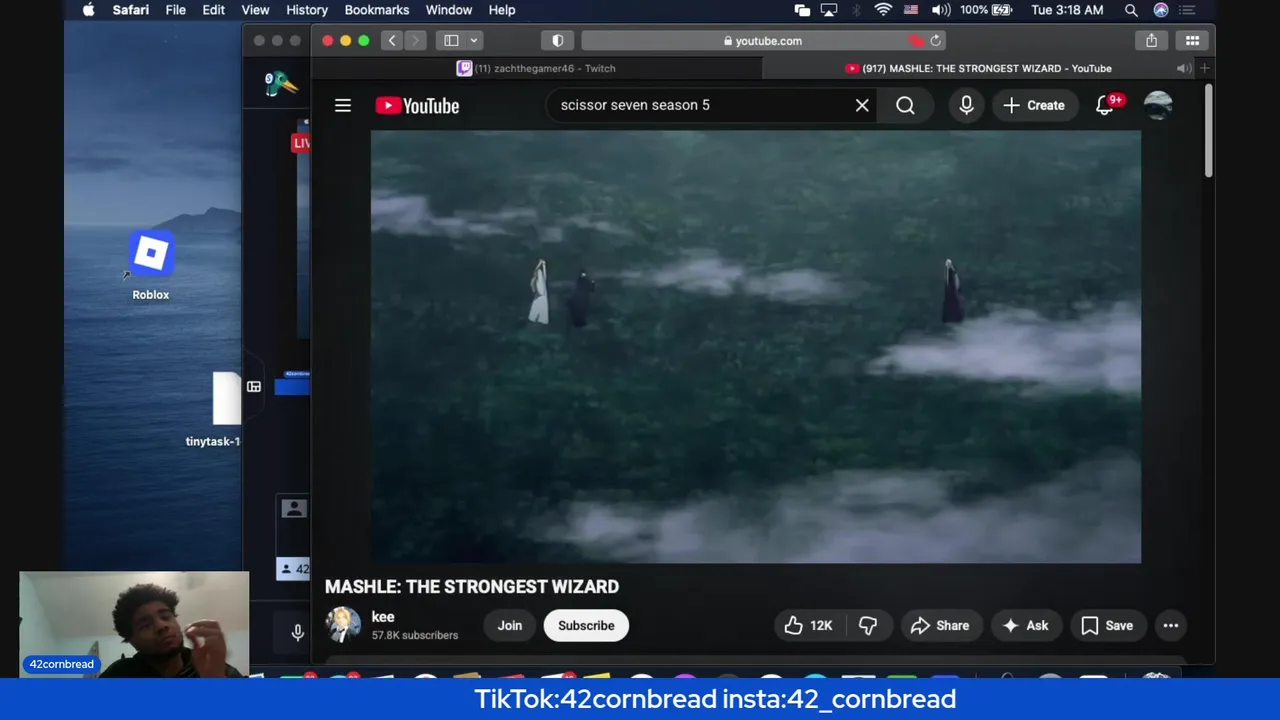Open Safari's Share toolbar button
Screen dimensions: 1280x720
pyautogui.click(x=1152, y=41)
